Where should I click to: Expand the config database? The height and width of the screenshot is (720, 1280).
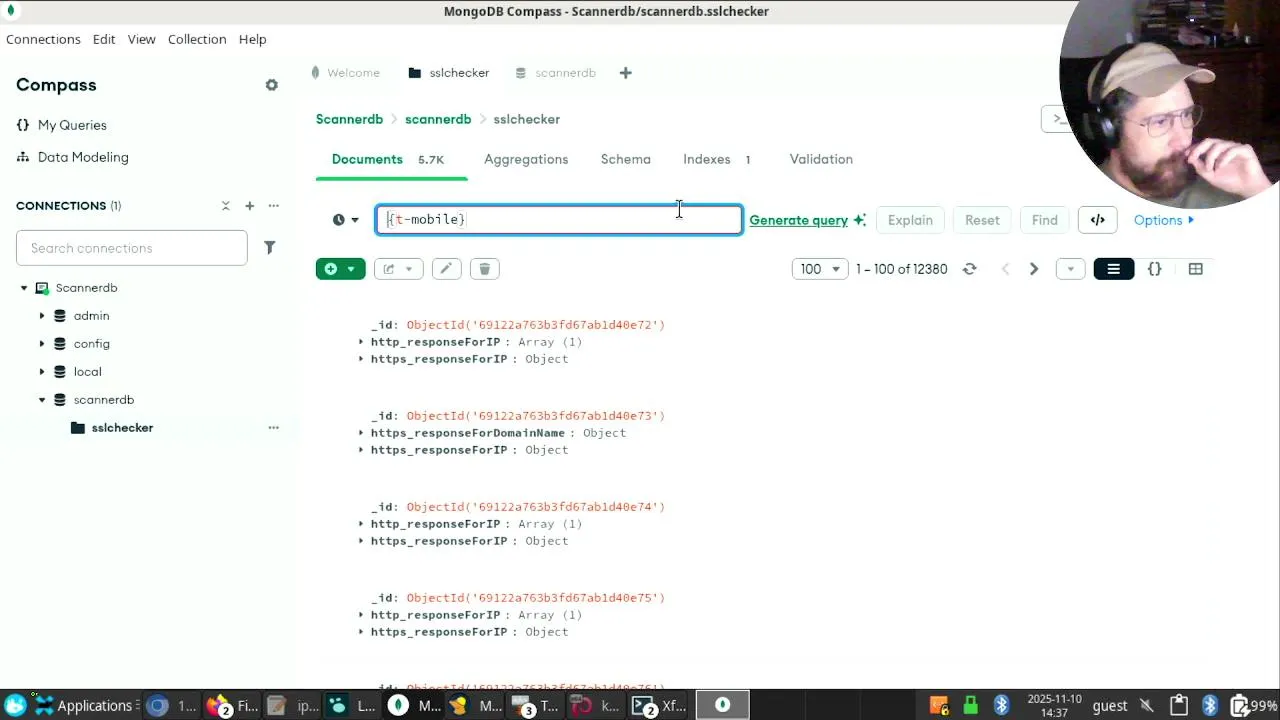tap(42, 344)
